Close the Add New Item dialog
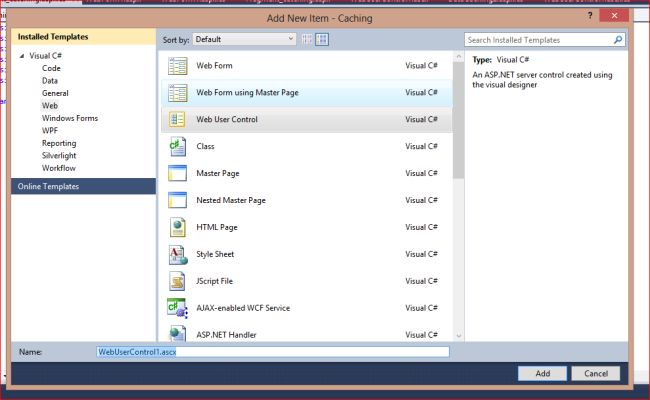The image size is (650, 400). click(x=614, y=16)
